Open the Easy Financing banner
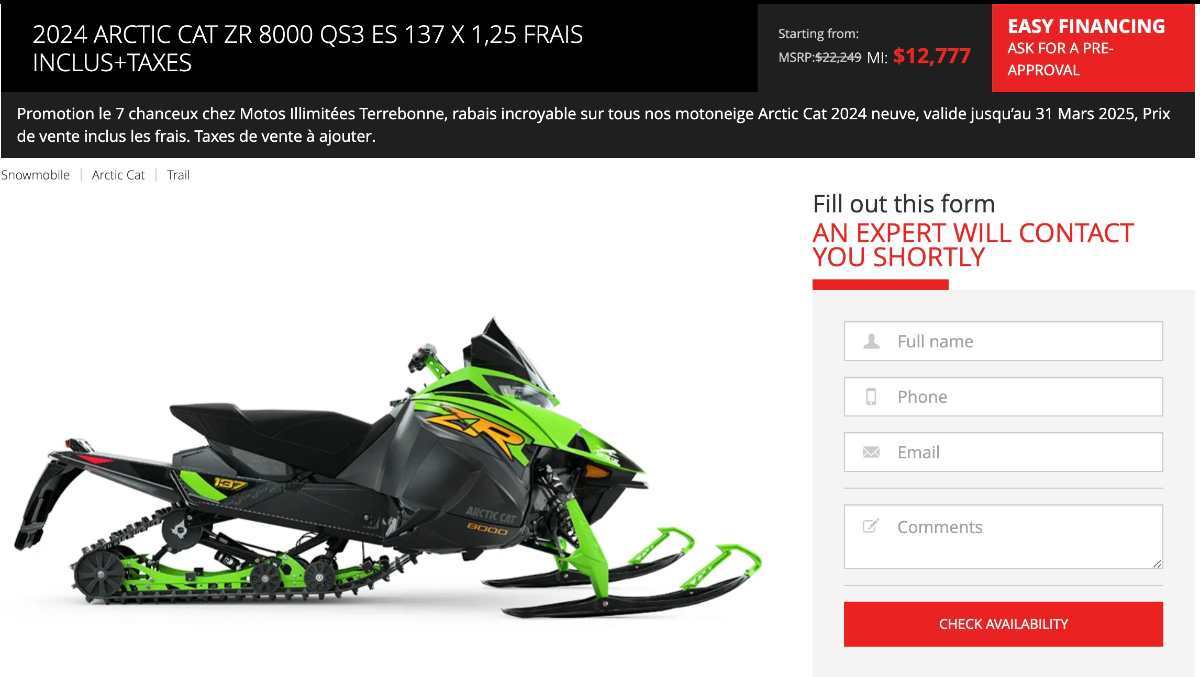The width and height of the screenshot is (1200, 677). click(1094, 48)
